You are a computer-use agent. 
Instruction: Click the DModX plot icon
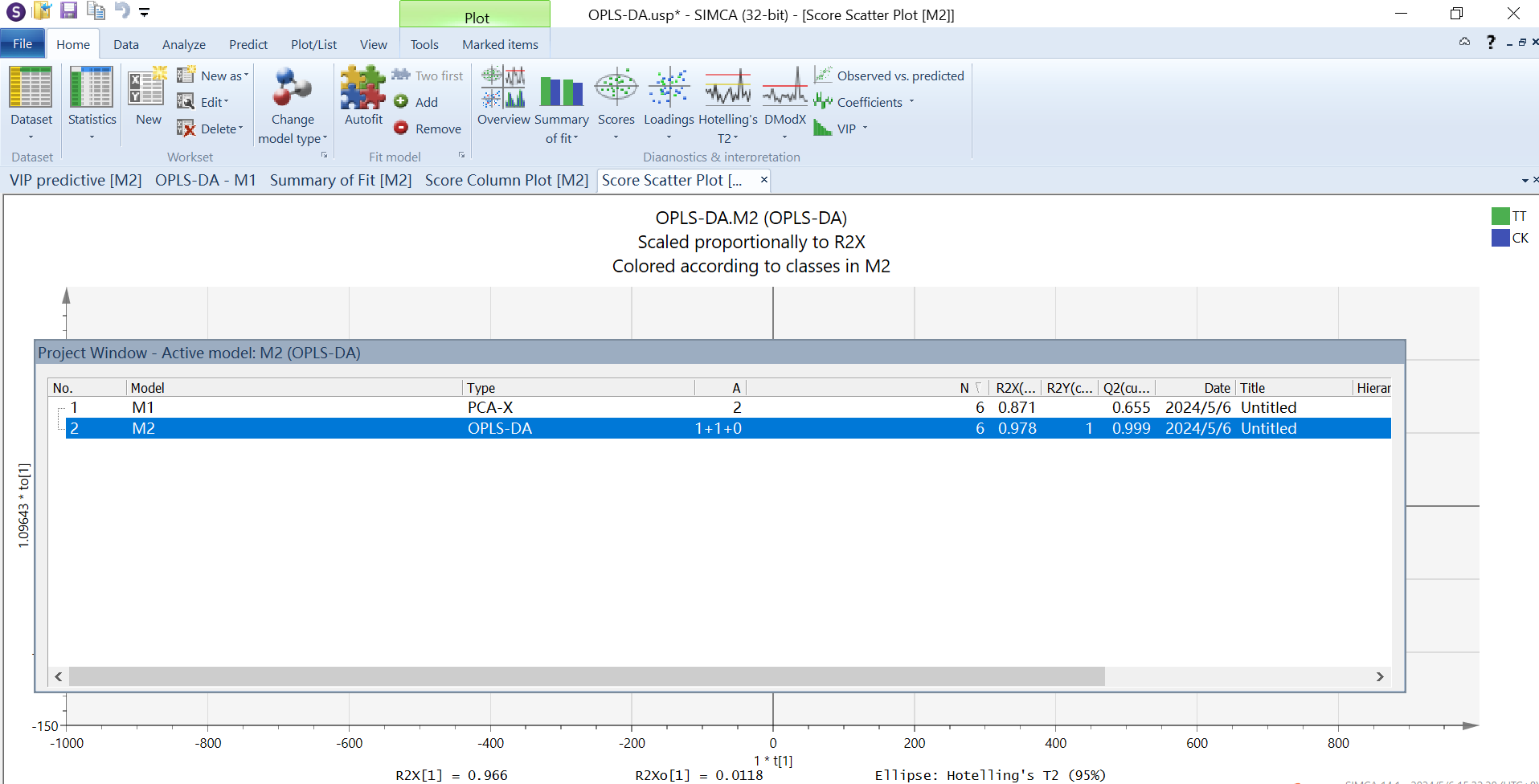pyautogui.click(x=784, y=88)
